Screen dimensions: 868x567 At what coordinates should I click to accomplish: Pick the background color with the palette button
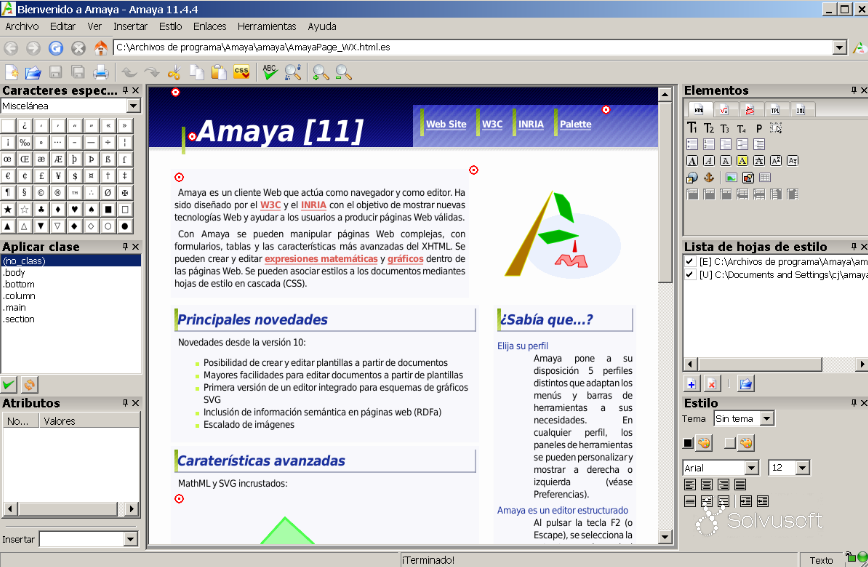[746, 442]
